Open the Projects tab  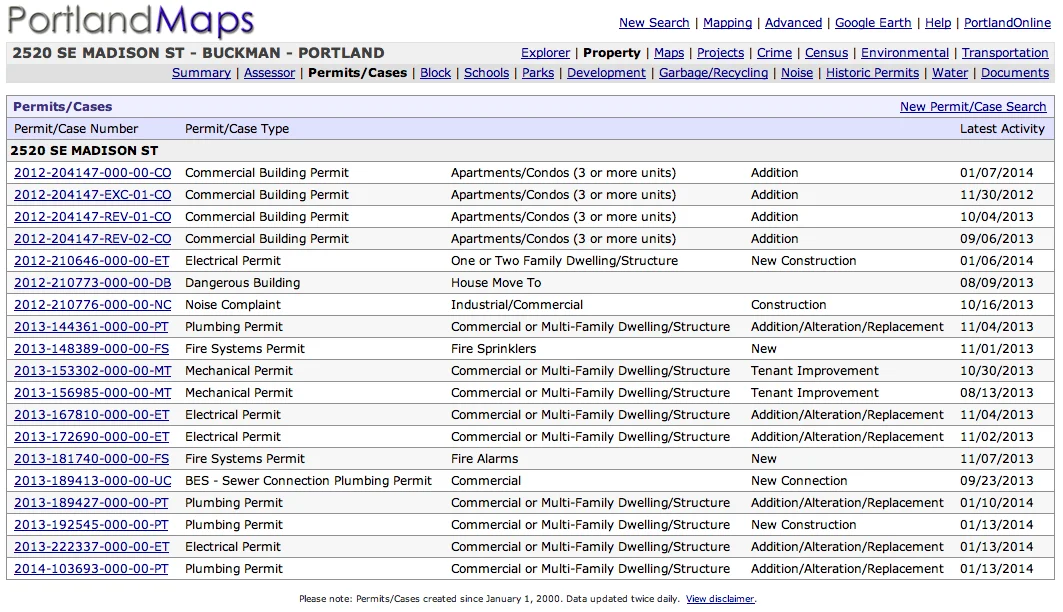(720, 52)
